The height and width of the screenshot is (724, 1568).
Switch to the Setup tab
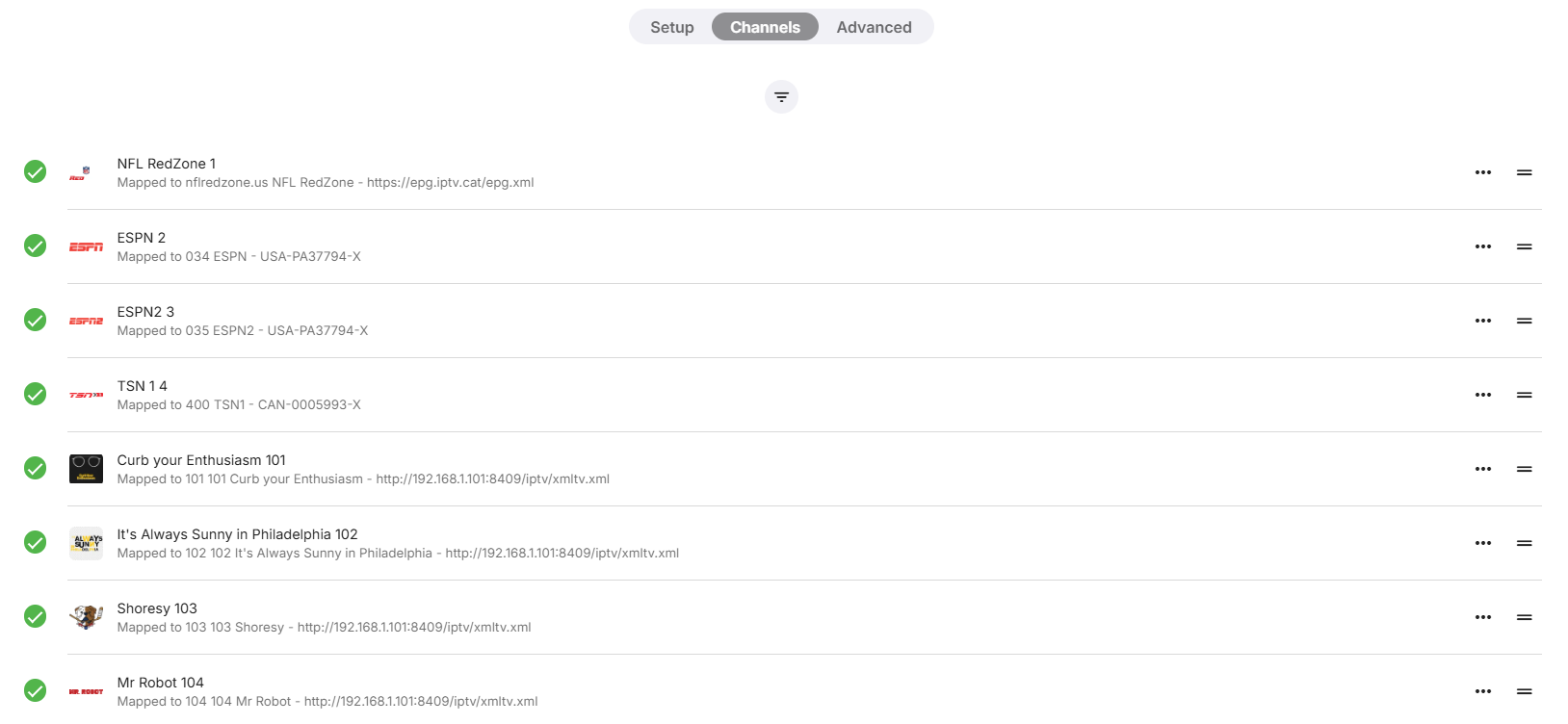click(672, 27)
